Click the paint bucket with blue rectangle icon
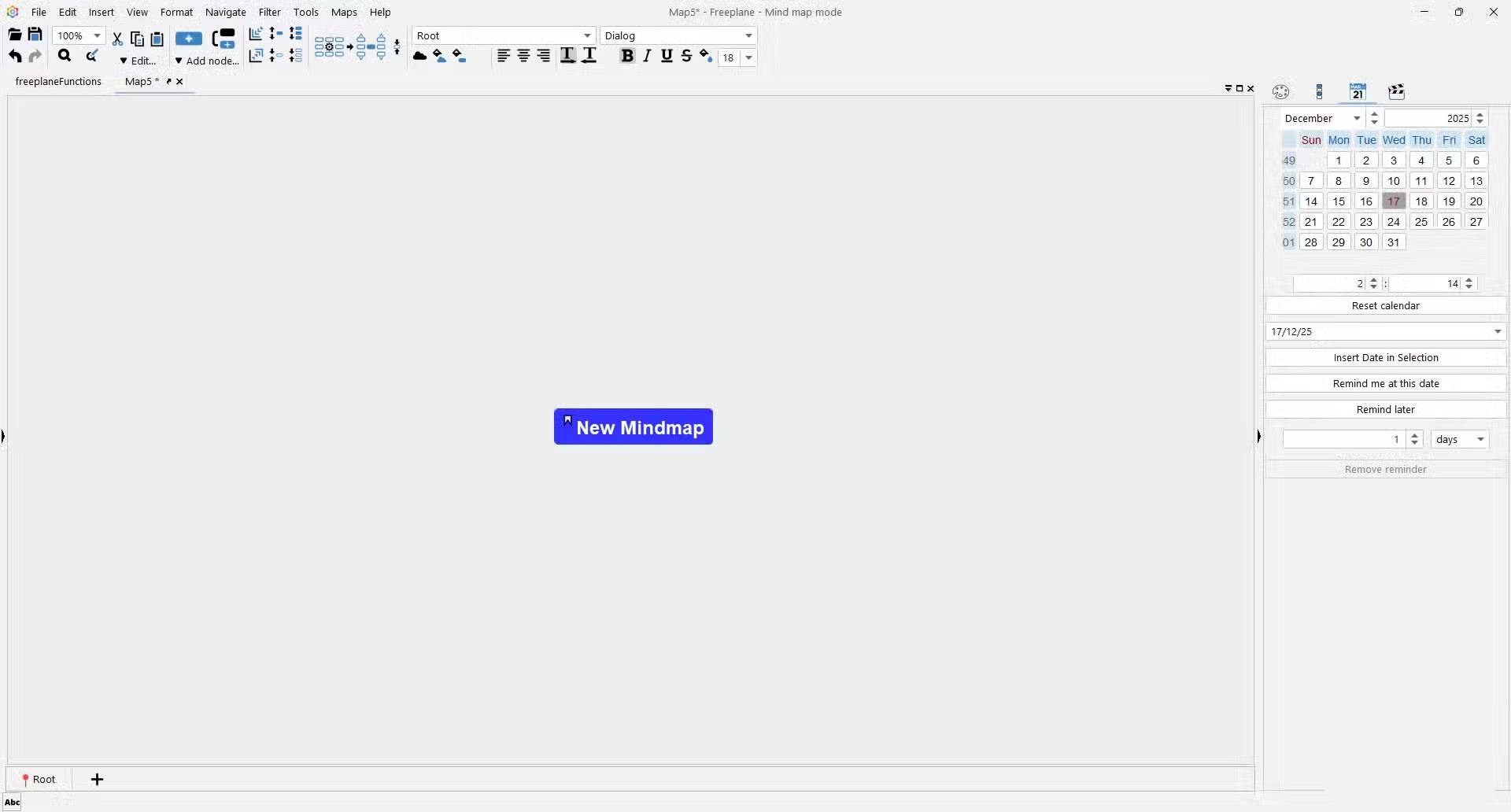 pyautogui.click(x=460, y=56)
